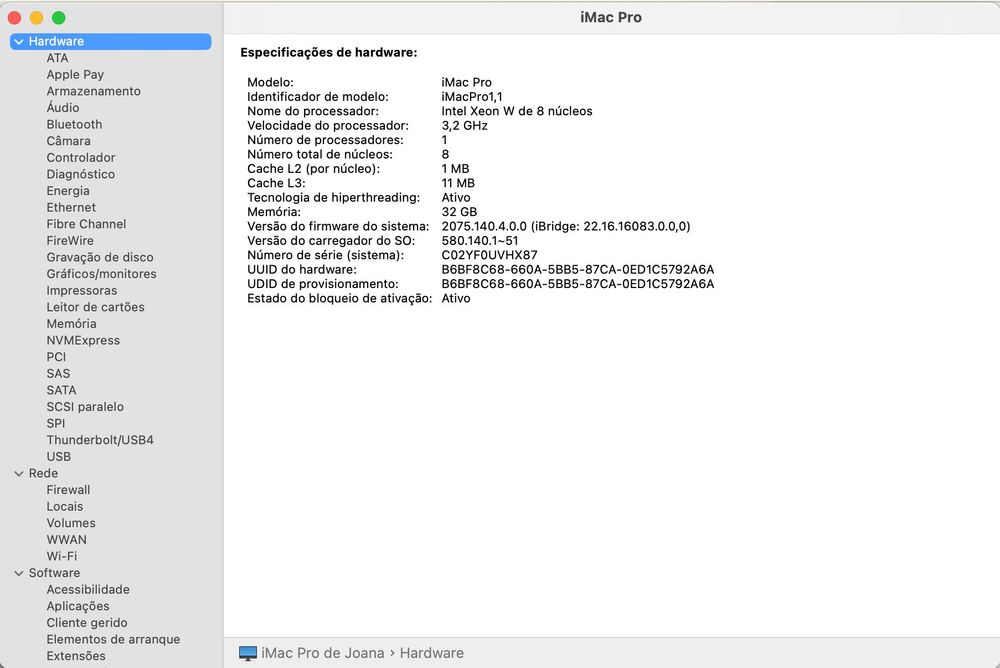The image size is (1000, 668).
Task: Open Gráficos/monitores in the sidebar
Action: click(x=101, y=274)
